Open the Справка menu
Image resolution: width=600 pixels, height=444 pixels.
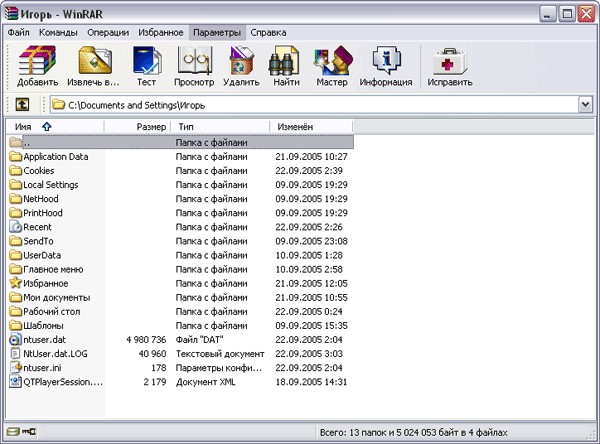coord(268,33)
